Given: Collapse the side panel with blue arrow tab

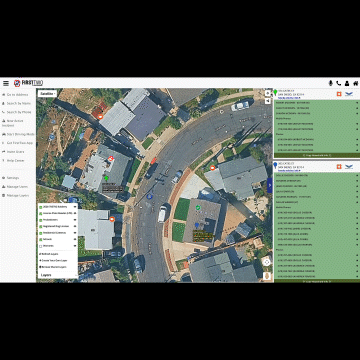Looking at the screenshot, I should pyautogui.click(x=270, y=185).
